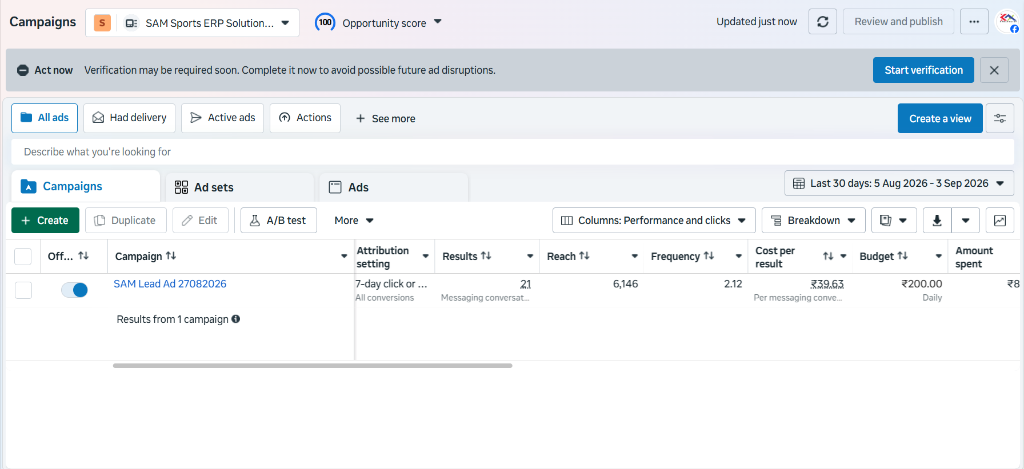The height and width of the screenshot is (469, 1024).
Task: Select the Active ads view
Action: click(x=223, y=118)
